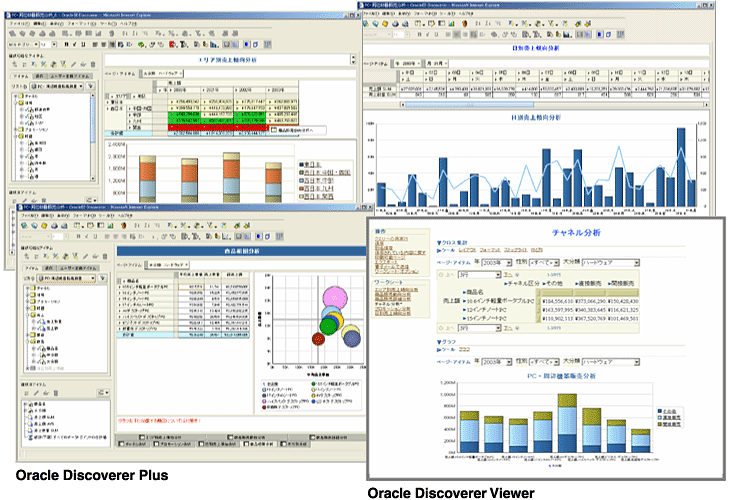Toggle Italic in the エリア別売上傾向分析 window toolbar
The width and height of the screenshot is (730, 500).
(75, 44)
